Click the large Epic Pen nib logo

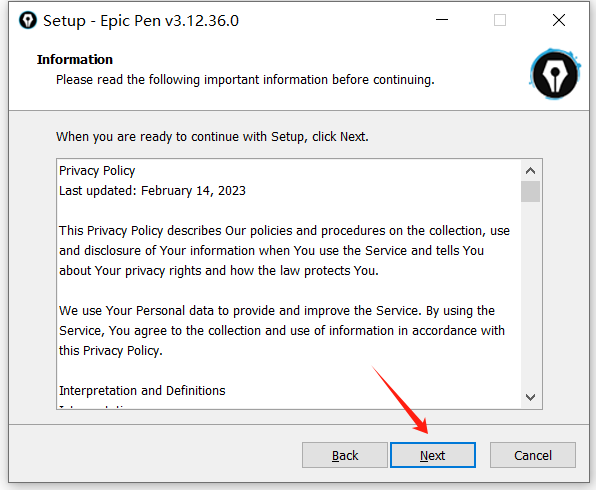click(555, 74)
